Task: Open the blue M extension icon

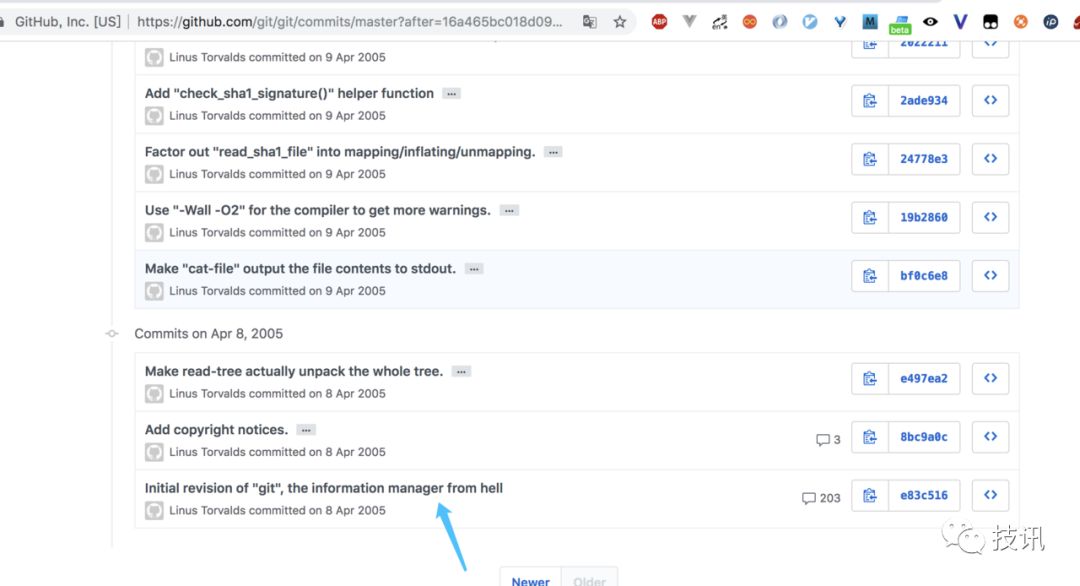Action: click(870, 22)
